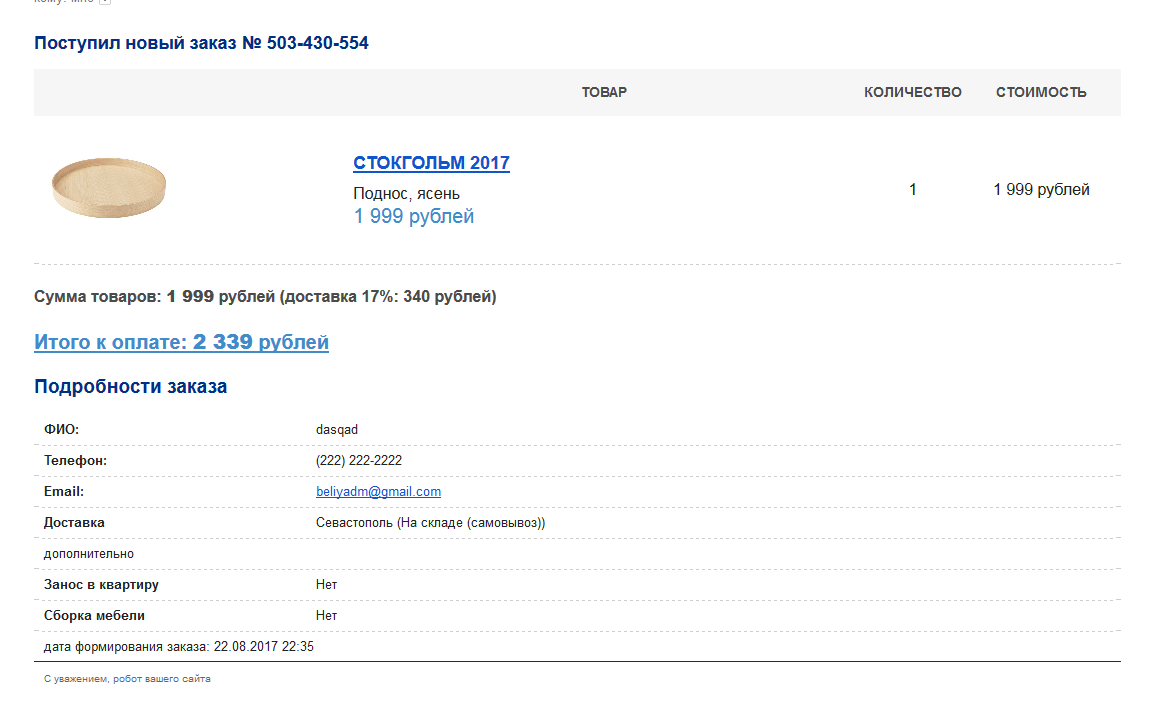Image resolution: width=1151 pixels, height=711 pixels.
Task: Click the wooden tray product thumbnail
Action: click(109, 187)
